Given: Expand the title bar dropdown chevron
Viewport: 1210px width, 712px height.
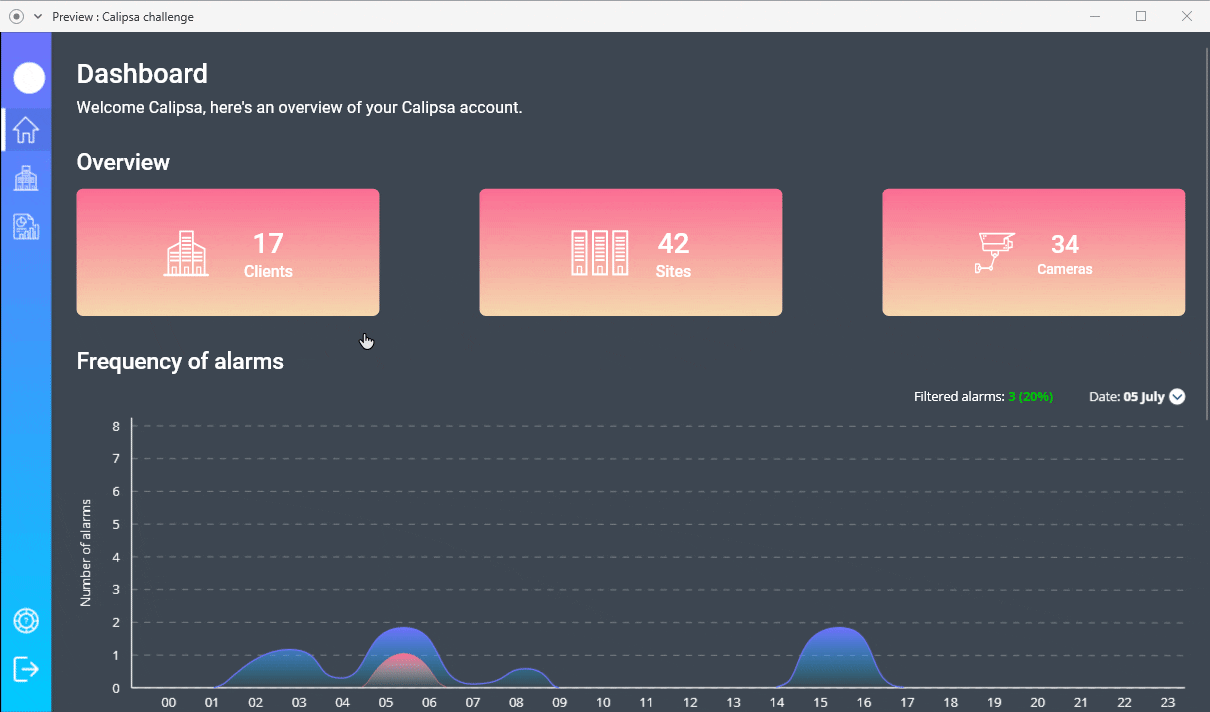Looking at the screenshot, I should tap(38, 16).
